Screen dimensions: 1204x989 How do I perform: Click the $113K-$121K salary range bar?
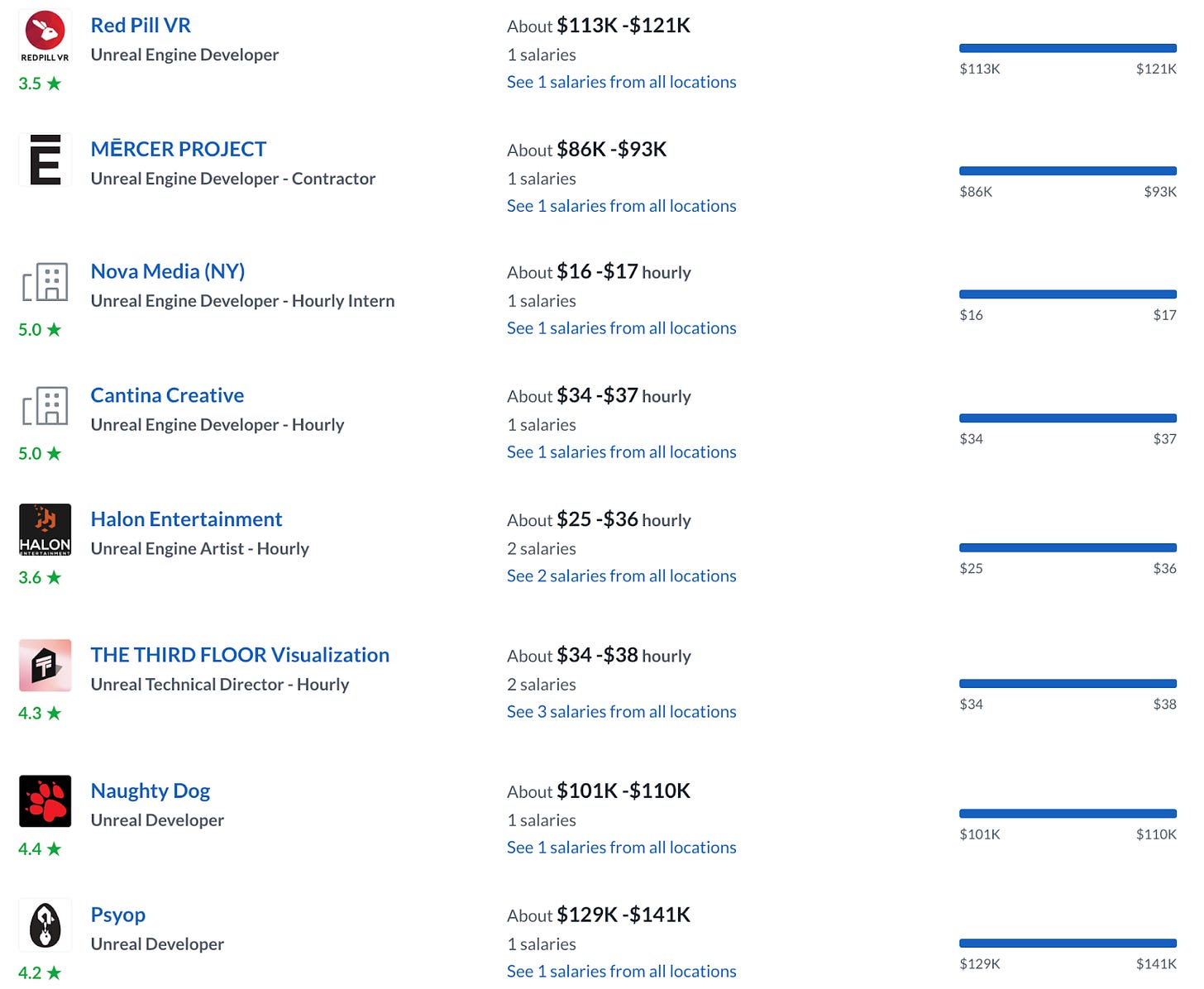point(1068,48)
